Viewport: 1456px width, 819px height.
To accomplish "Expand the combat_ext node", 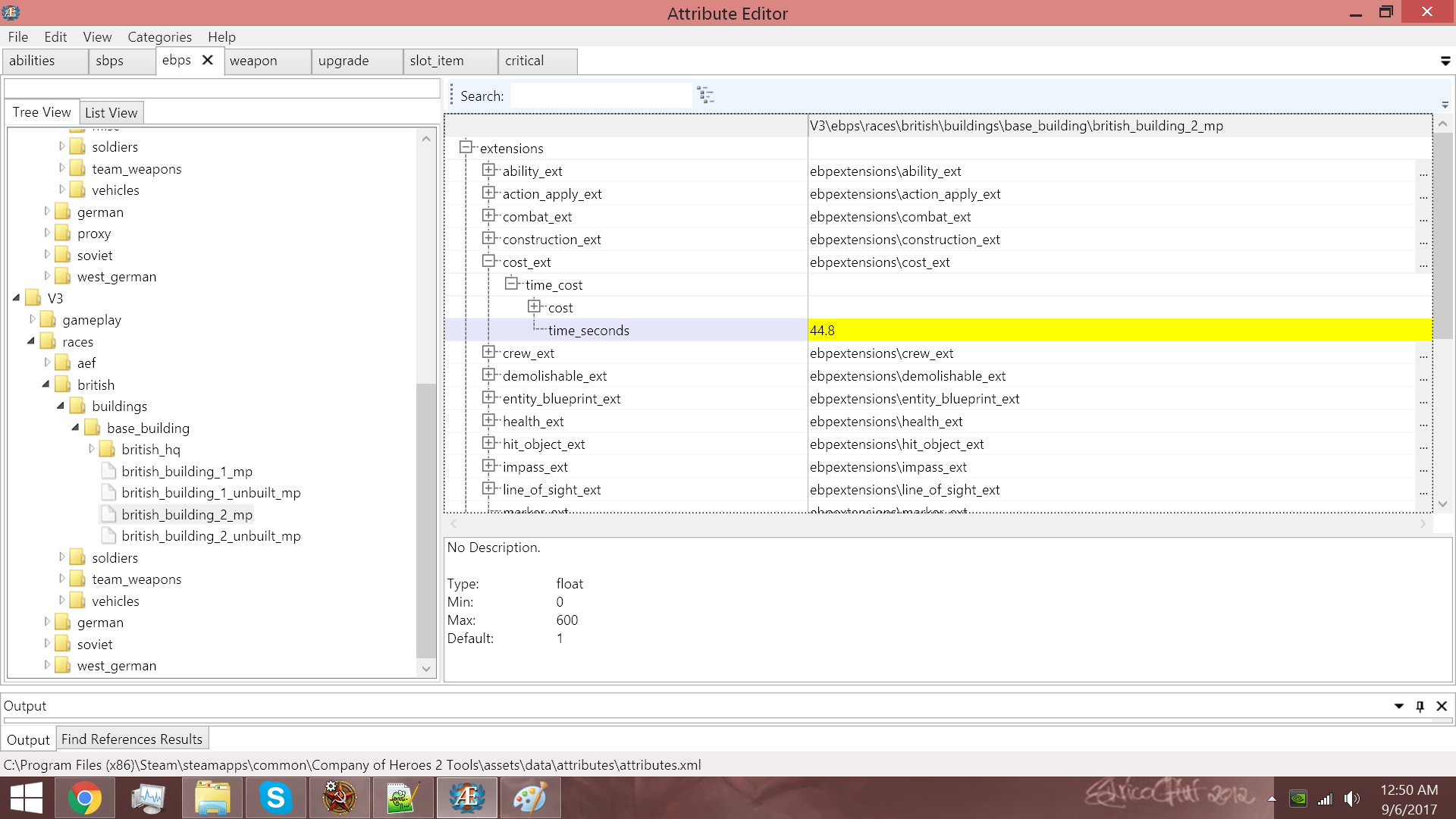I will (x=488, y=215).
